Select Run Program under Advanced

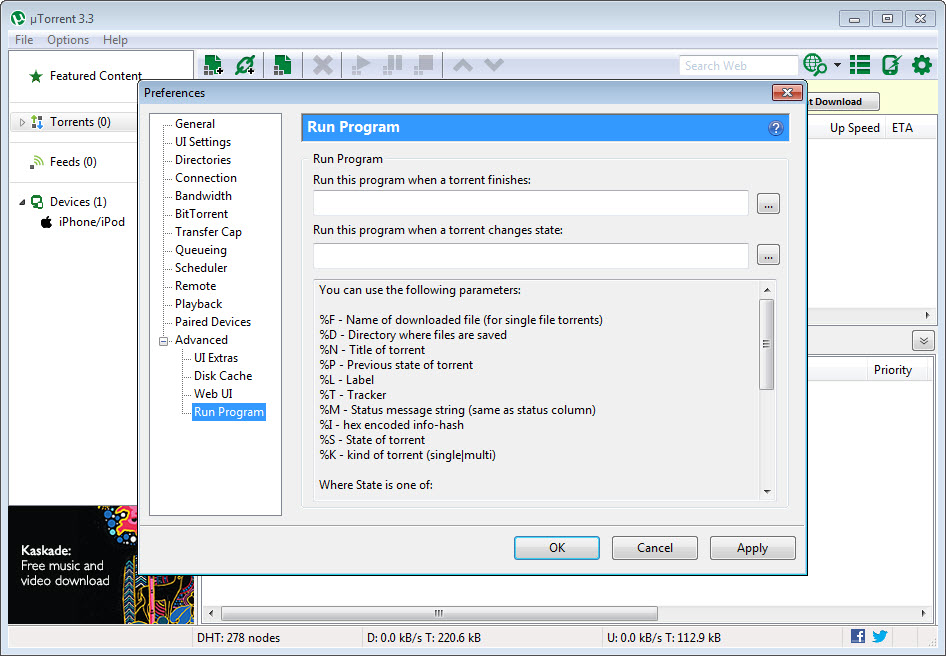click(x=229, y=412)
